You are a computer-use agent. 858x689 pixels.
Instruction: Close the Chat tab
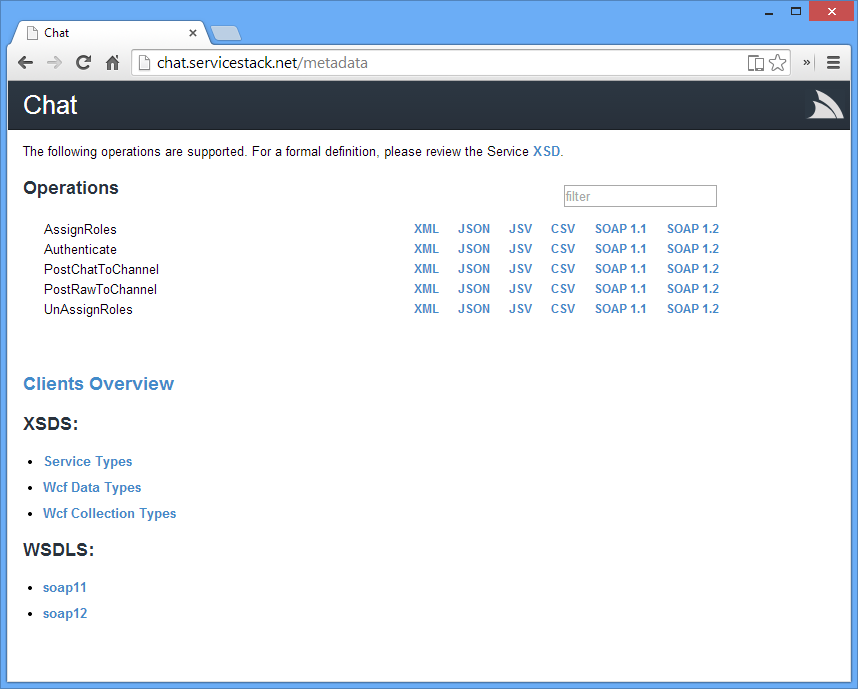pos(193,33)
